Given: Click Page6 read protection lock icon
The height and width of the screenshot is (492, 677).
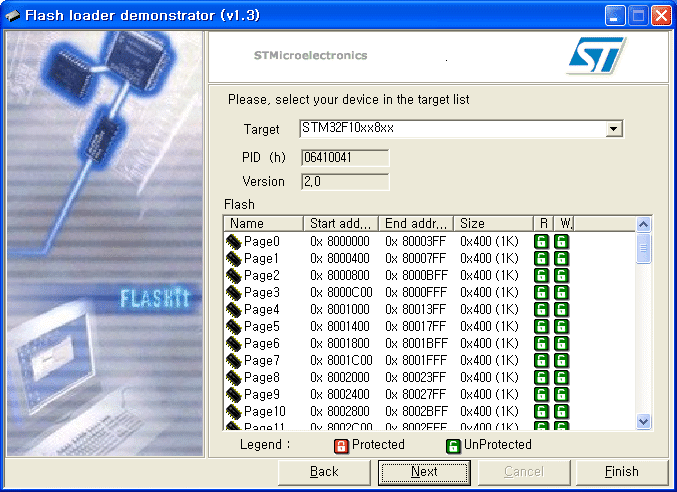Looking at the screenshot, I should (541, 344).
